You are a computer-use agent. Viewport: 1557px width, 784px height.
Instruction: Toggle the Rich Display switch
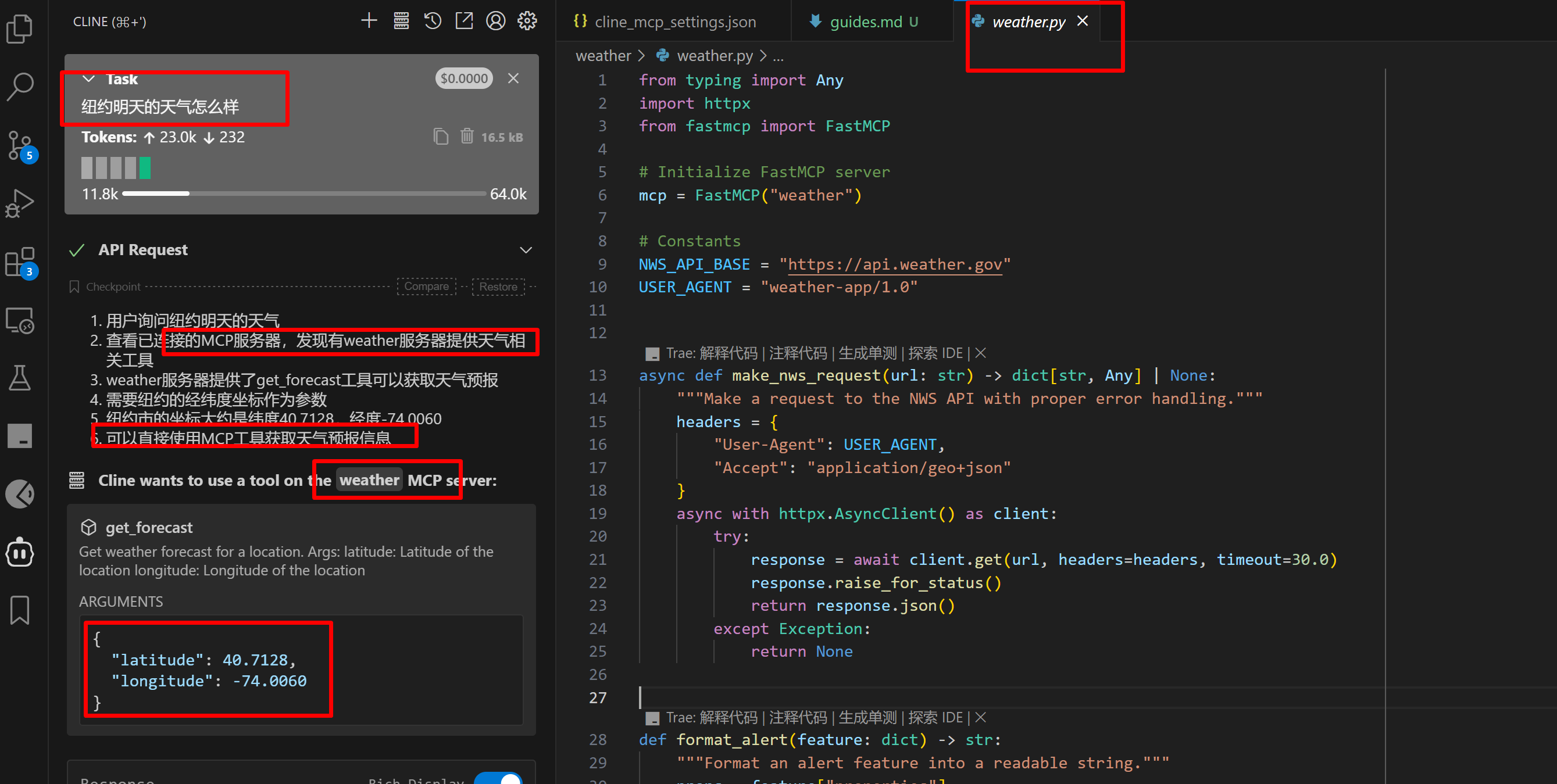[499, 778]
